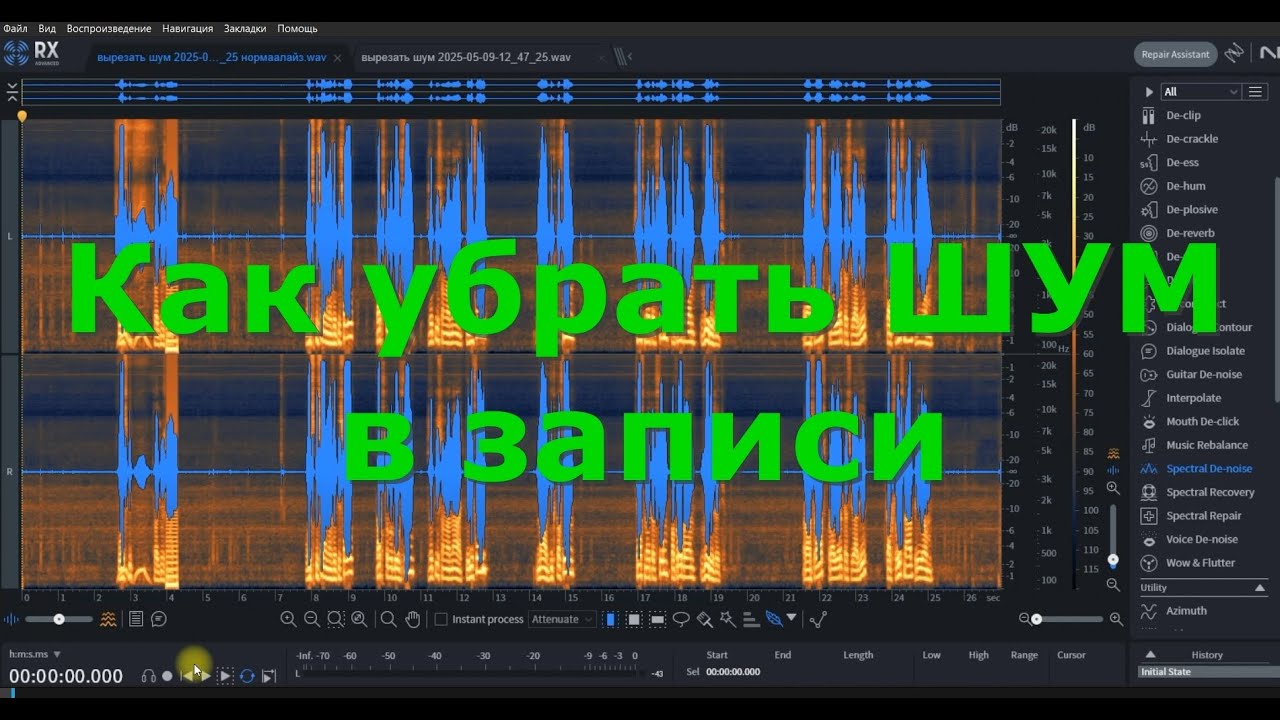
Task: Click the zoom to selection icon
Action: pos(335,619)
